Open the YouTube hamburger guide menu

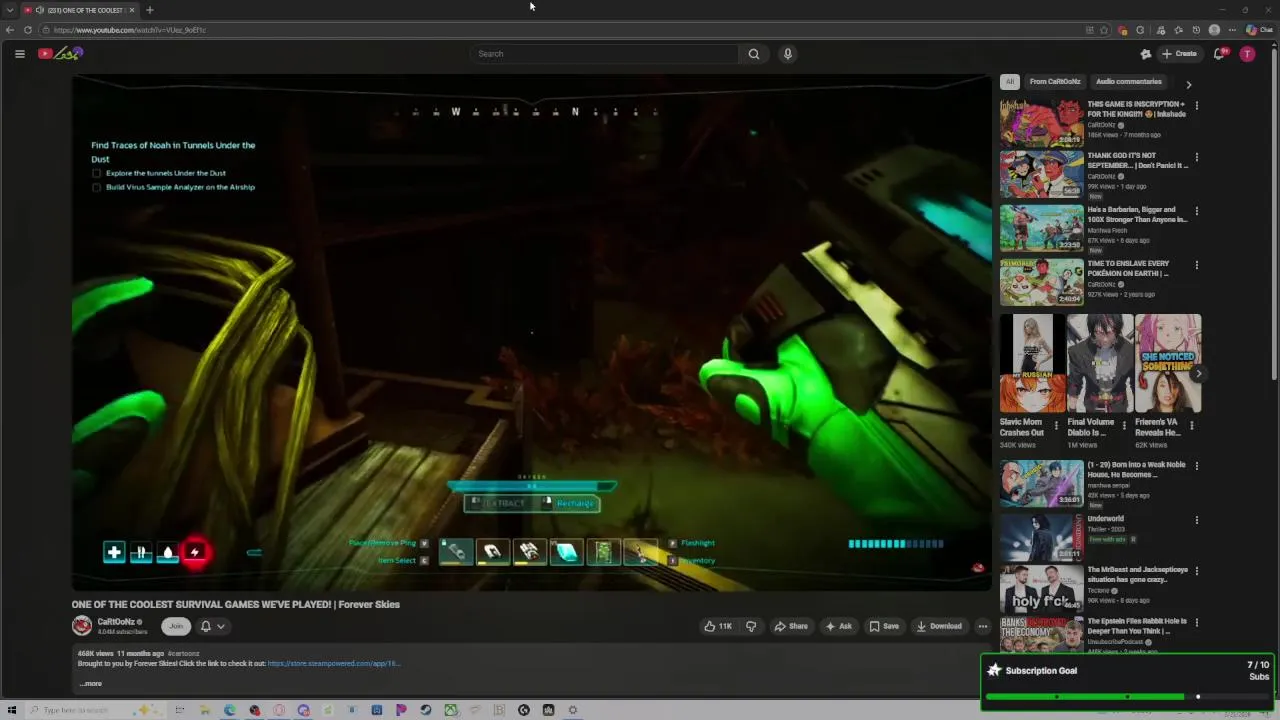(19, 54)
